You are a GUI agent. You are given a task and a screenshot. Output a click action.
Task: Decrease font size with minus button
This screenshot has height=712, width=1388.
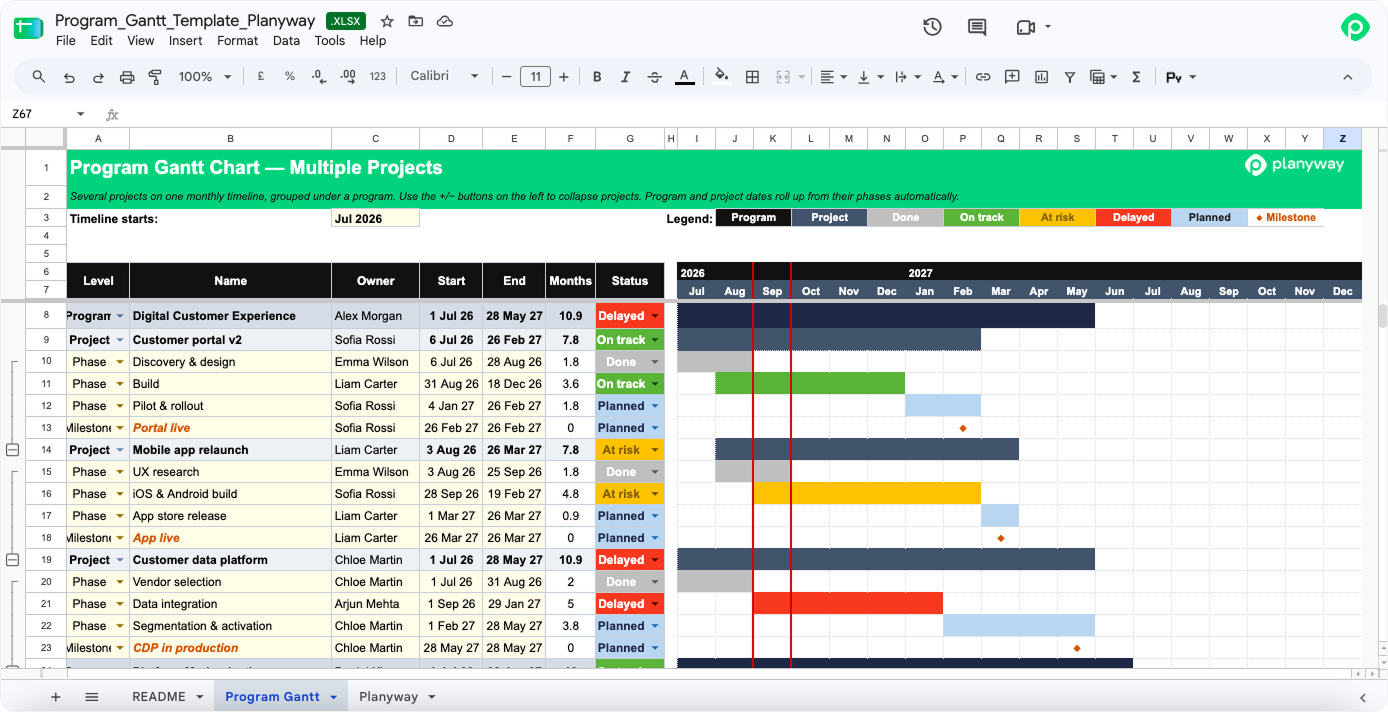507,77
